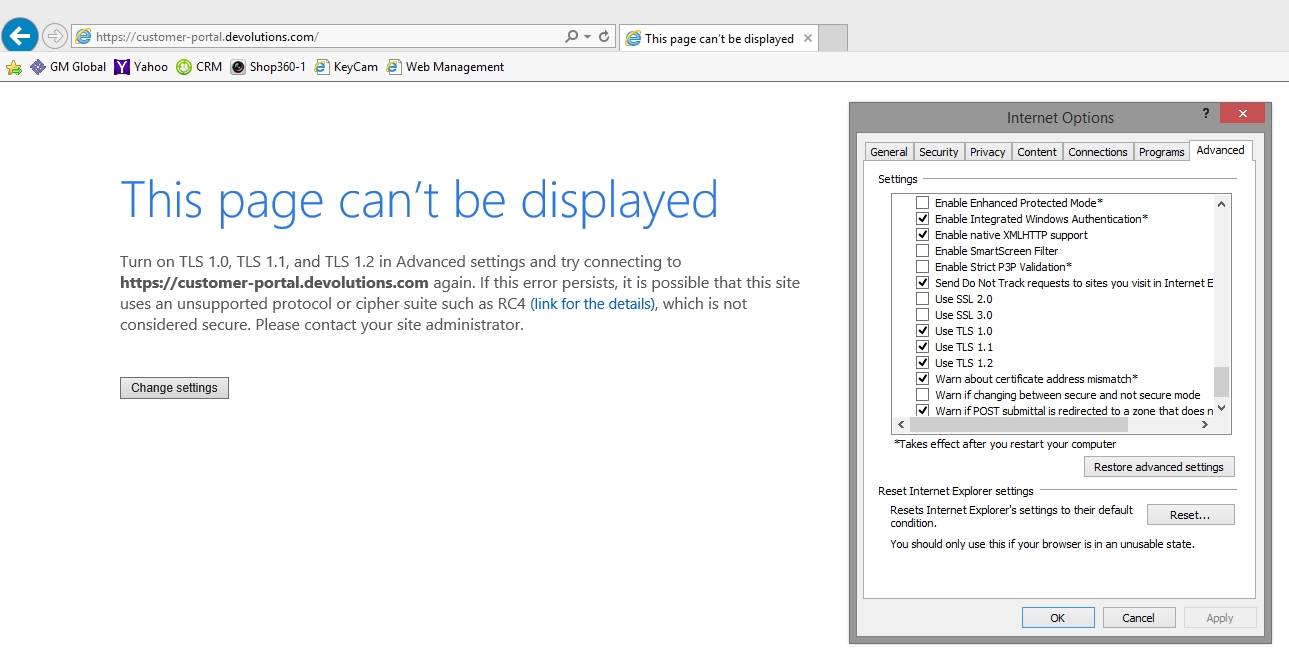The width and height of the screenshot is (1289, 665).
Task: Uncheck the Use TLS 1.0 option
Action: pyautogui.click(x=923, y=331)
